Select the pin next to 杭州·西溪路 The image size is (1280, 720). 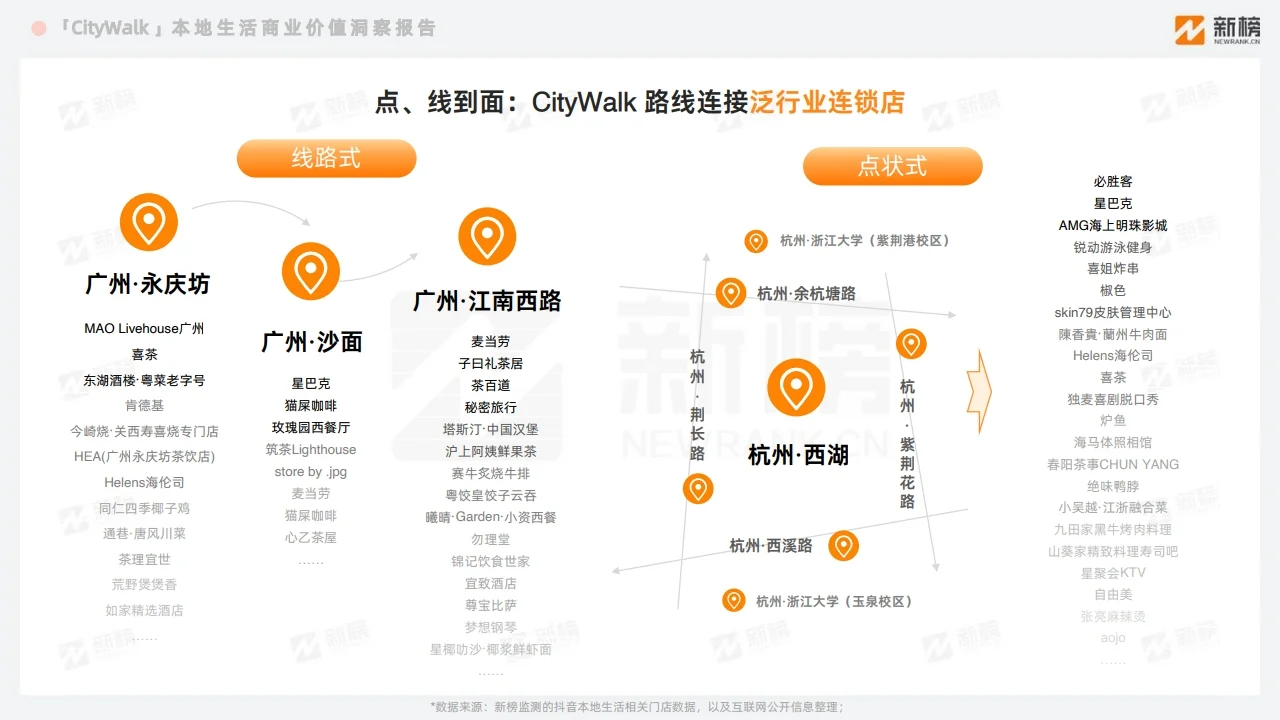point(843,546)
